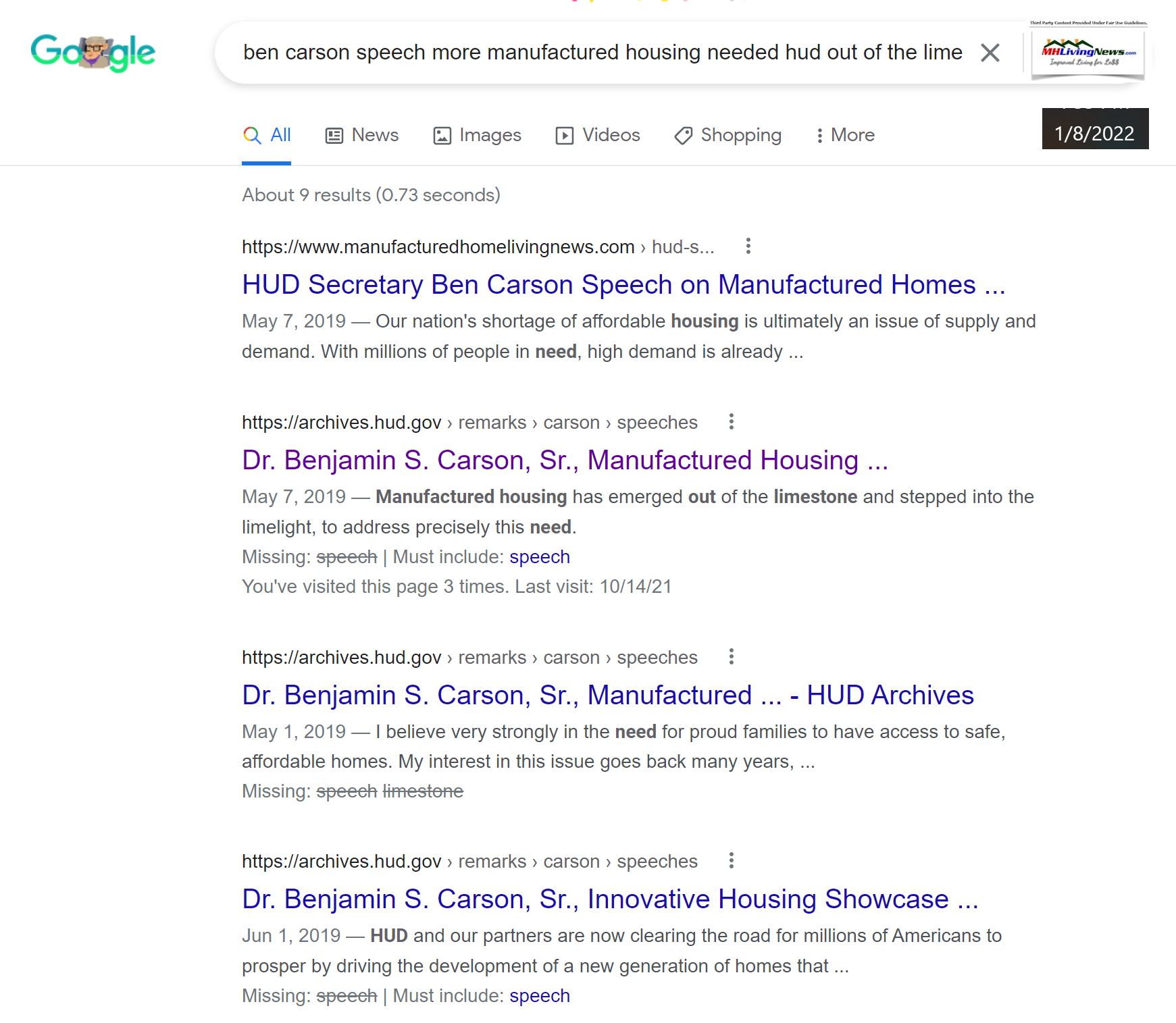This screenshot has width=1176, height=1023.
Task: Open the visited Dr. Benjamin Carson Manufactured Housing link
Action: 564,461
